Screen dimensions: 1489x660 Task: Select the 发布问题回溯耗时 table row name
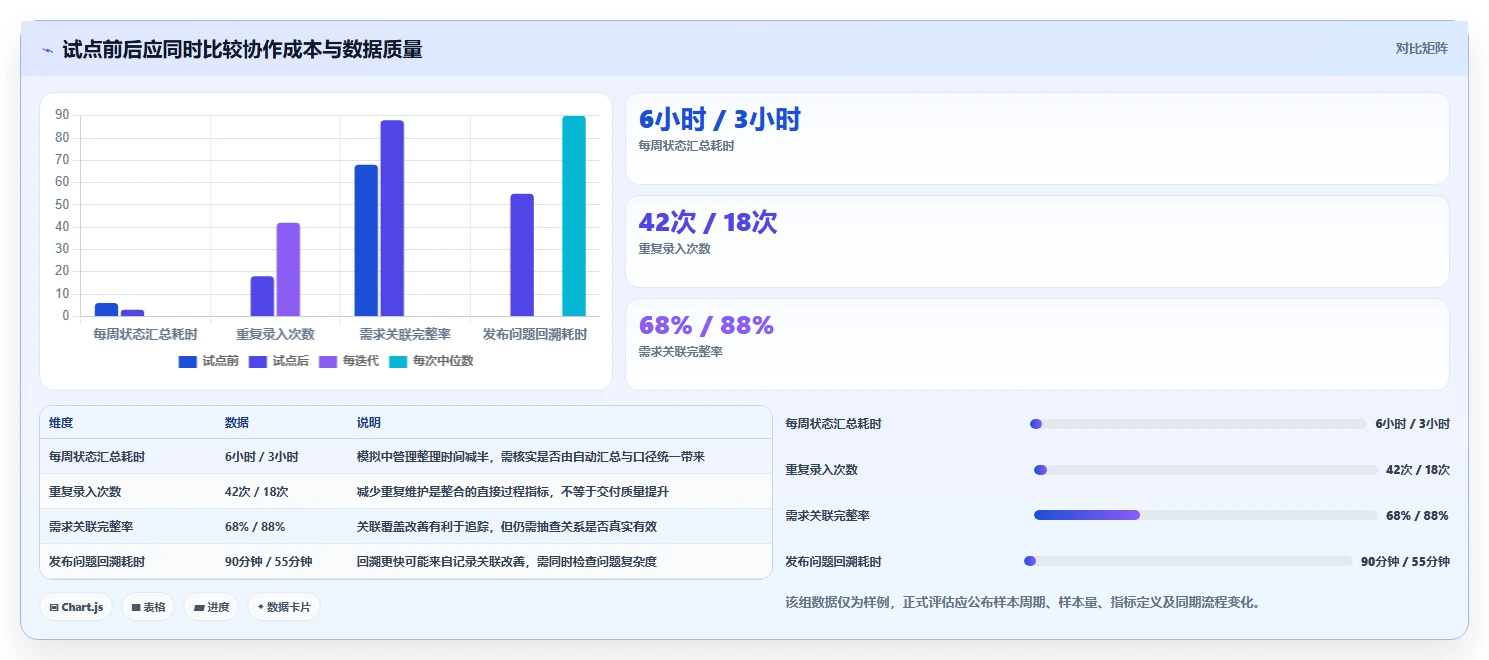pos(97,561)
